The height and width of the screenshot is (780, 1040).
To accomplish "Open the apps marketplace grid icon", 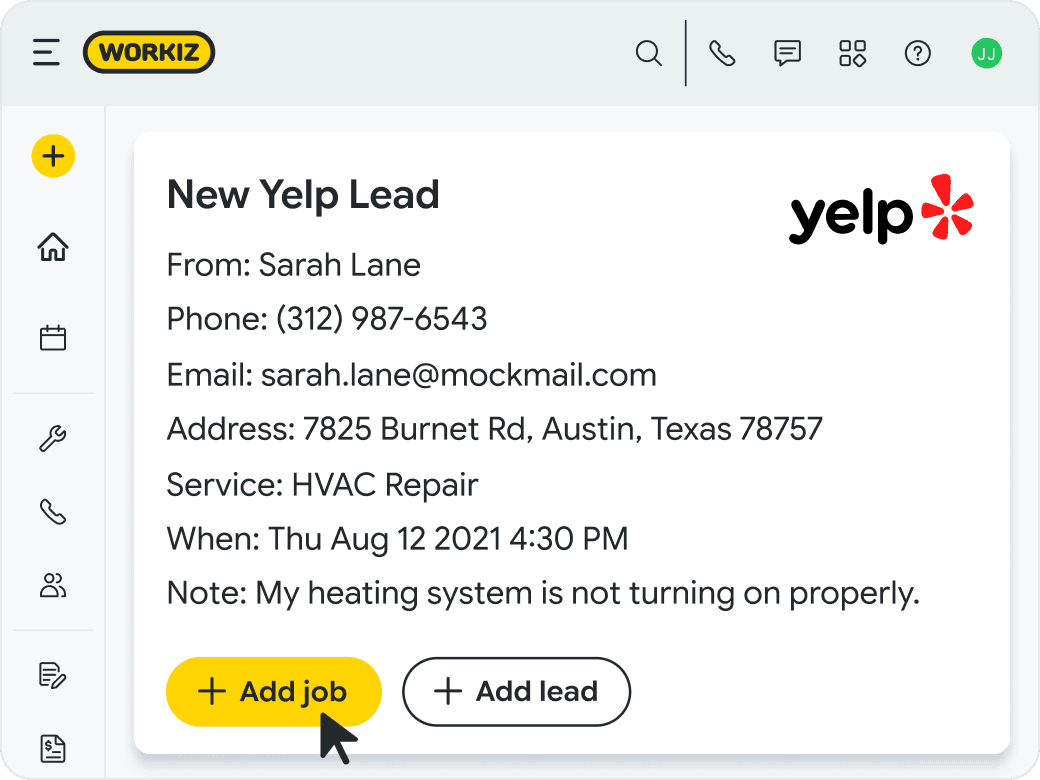I will tap(852, 53).
